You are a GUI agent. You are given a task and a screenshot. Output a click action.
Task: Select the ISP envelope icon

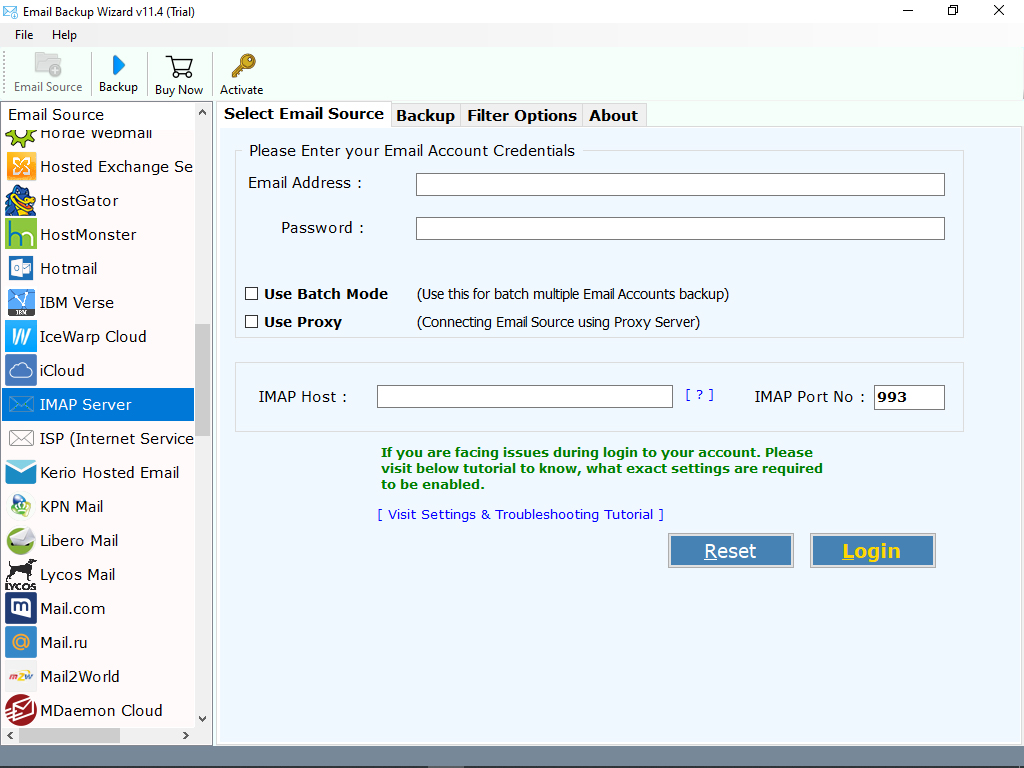(x=21, y=438)
